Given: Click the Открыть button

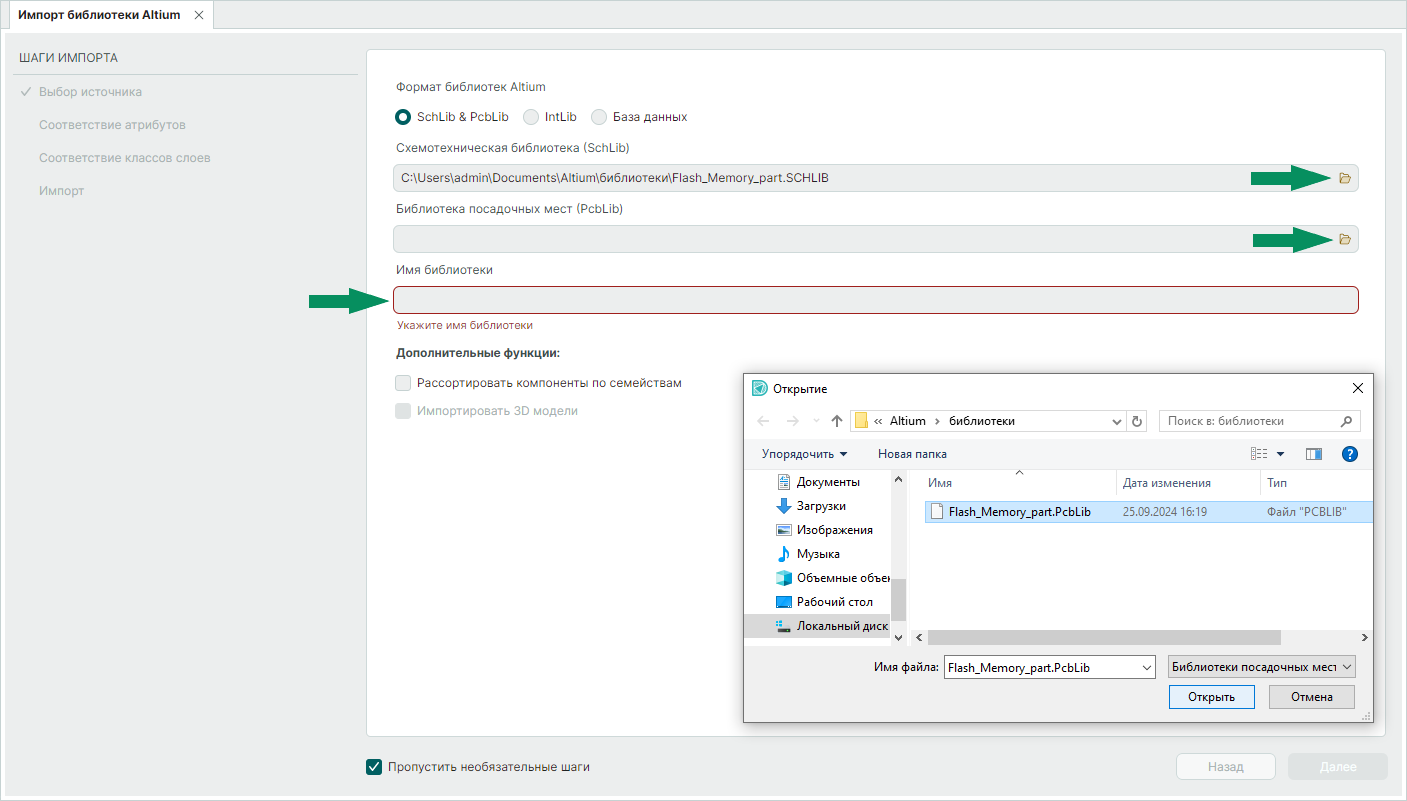Looking at the screenshot, I should tap(1211, 697).
